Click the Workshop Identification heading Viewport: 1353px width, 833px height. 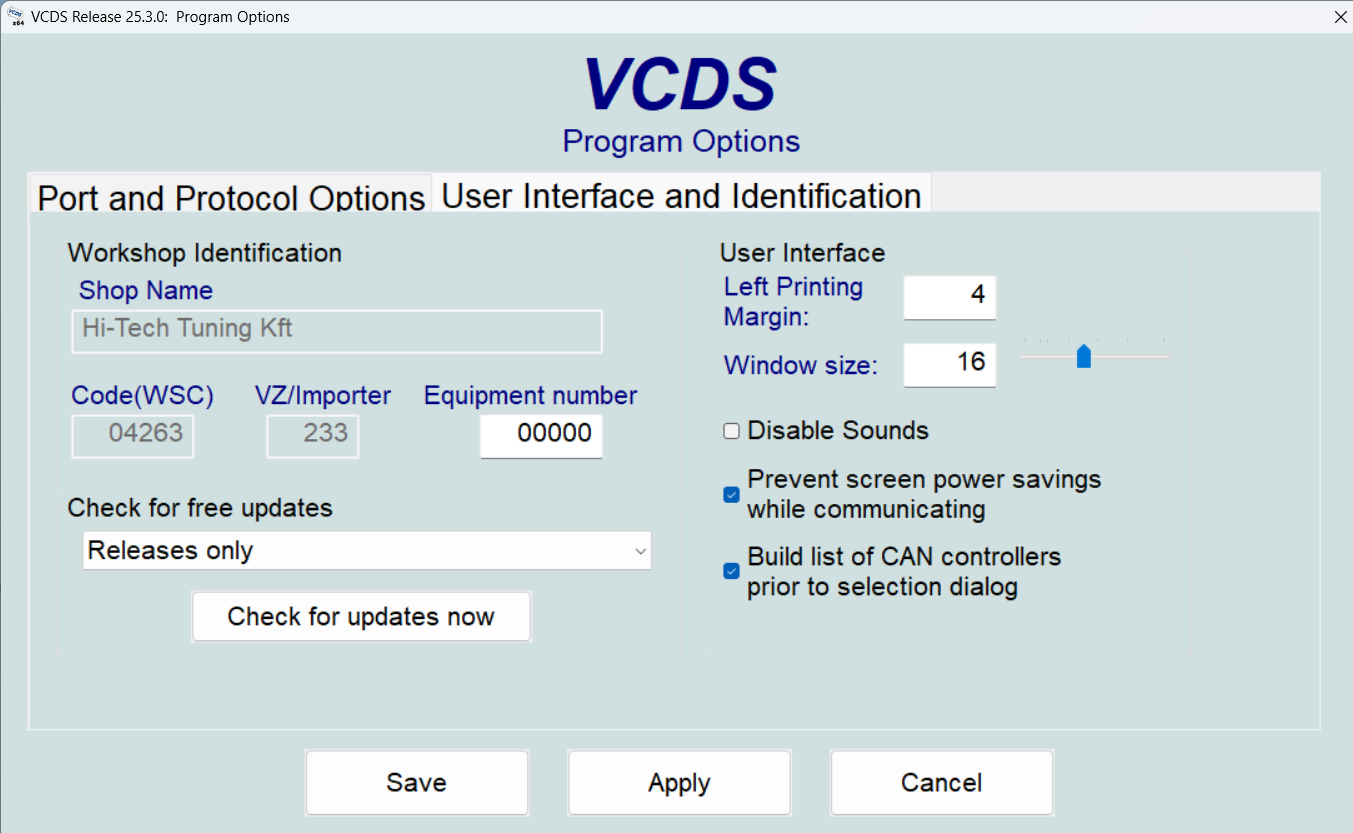click(205, 253)
